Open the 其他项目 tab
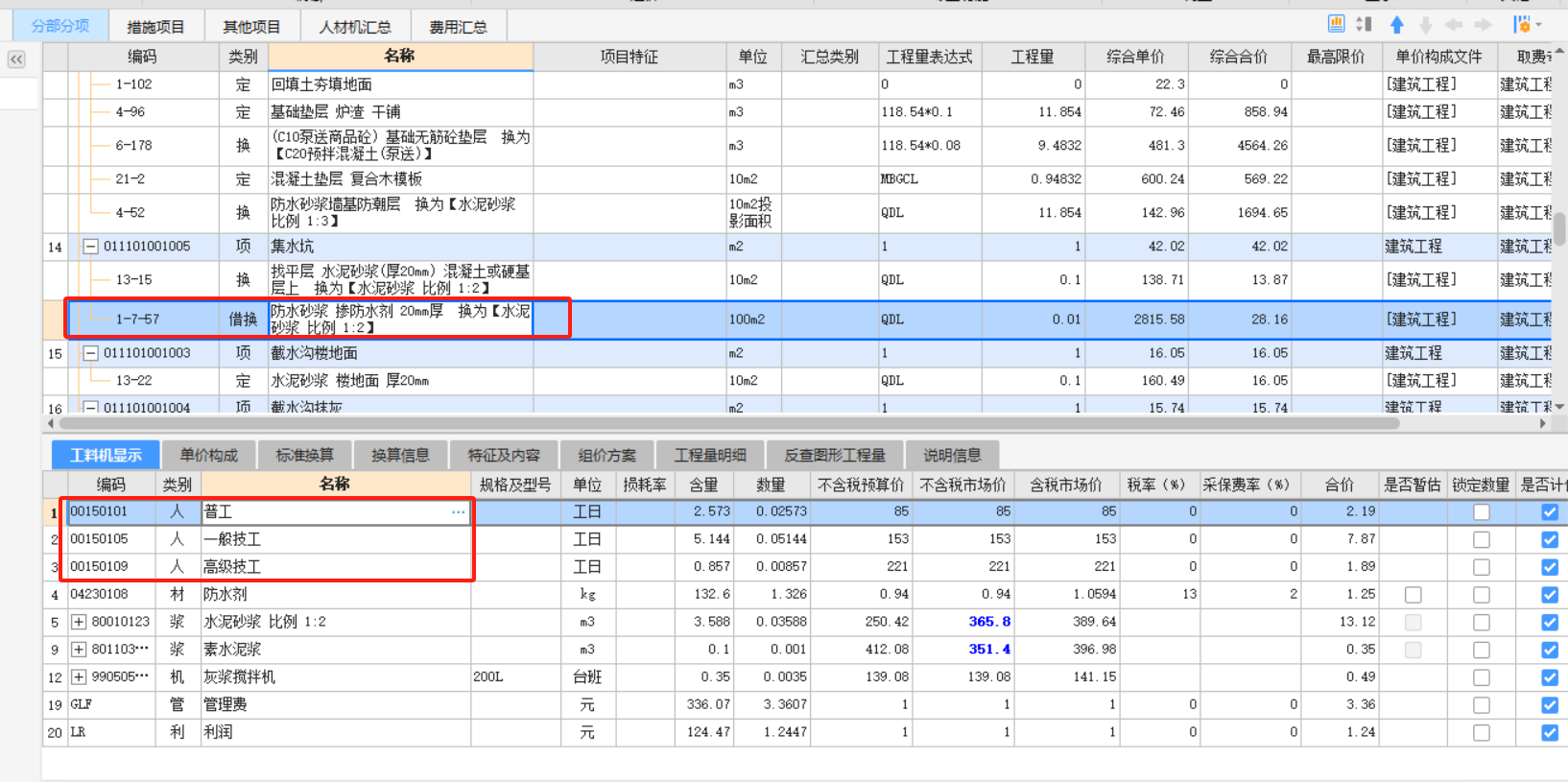The width and height of the screenshot is (1568, 782). pyautogui.click(x=251, y=27)
